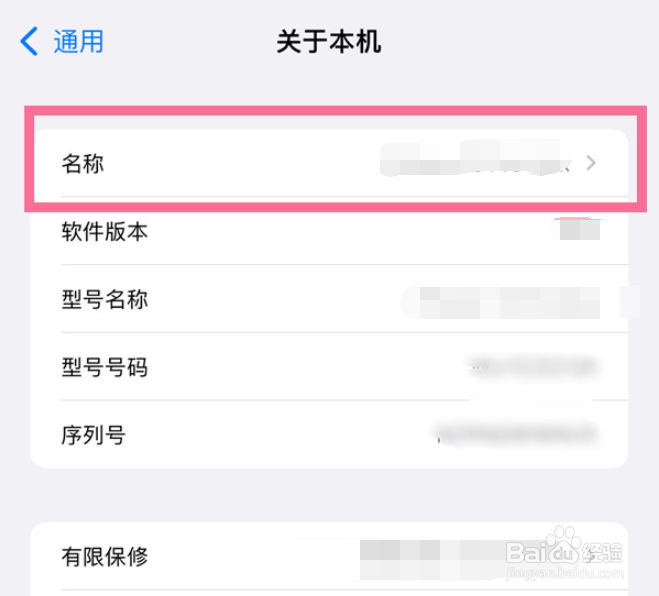Click the 型号号码 row label
Viewport: 659px width, 596px height.
coord(104,367)
